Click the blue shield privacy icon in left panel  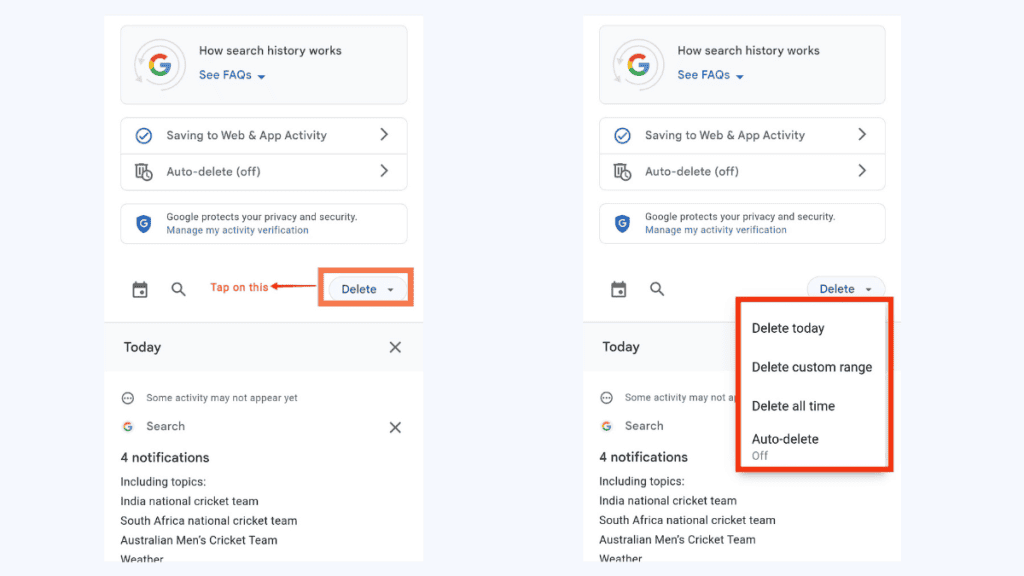143,224
